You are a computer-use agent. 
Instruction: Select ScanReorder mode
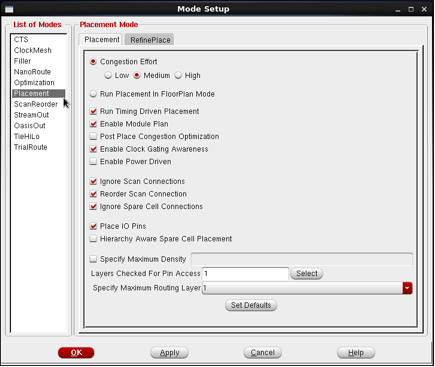36,104
